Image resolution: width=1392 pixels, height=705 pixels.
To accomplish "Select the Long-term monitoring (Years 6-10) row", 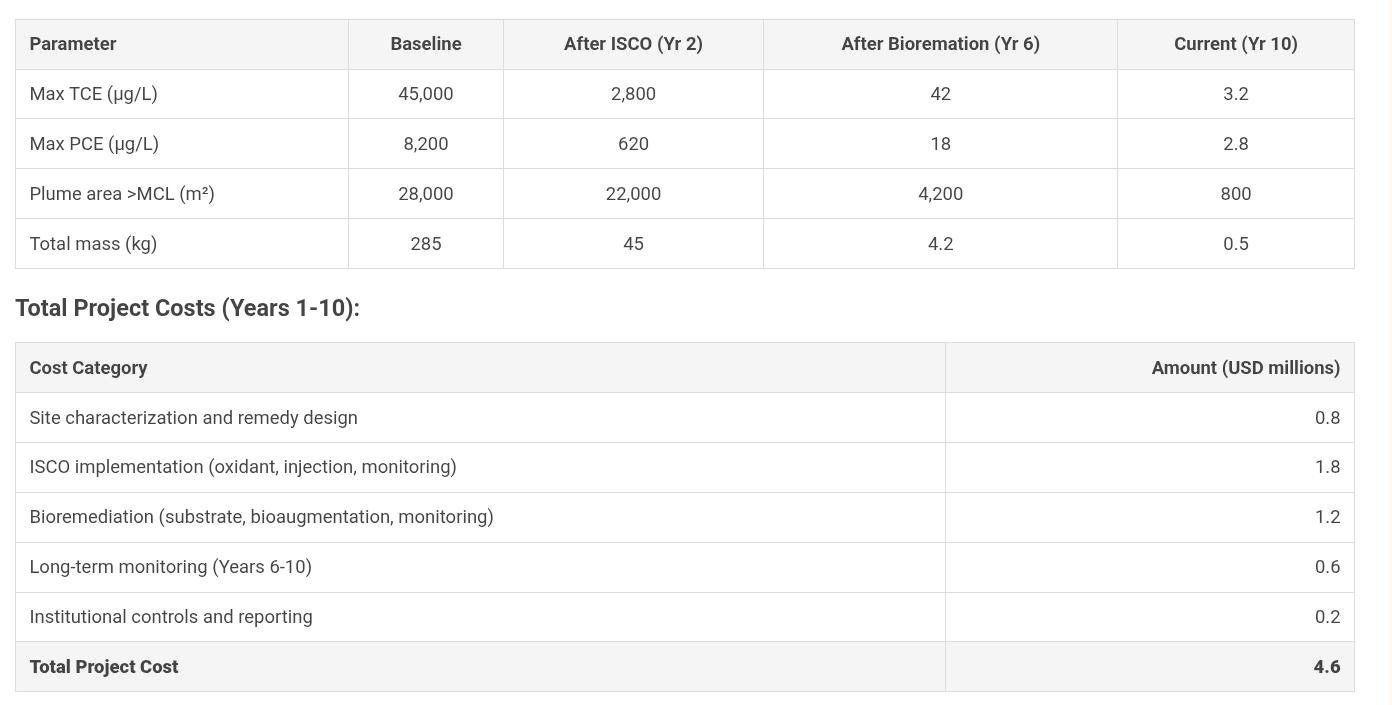I will point(171,567).
